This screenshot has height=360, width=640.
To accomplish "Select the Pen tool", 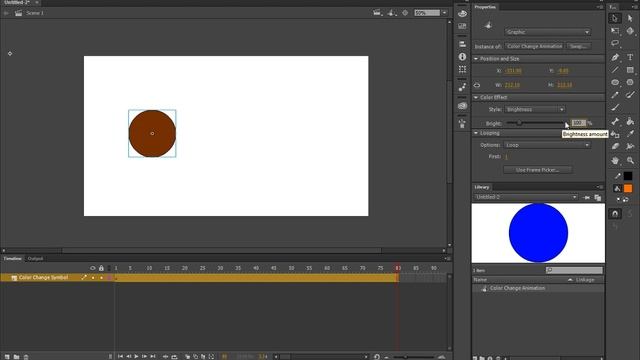I will point(615,57).
